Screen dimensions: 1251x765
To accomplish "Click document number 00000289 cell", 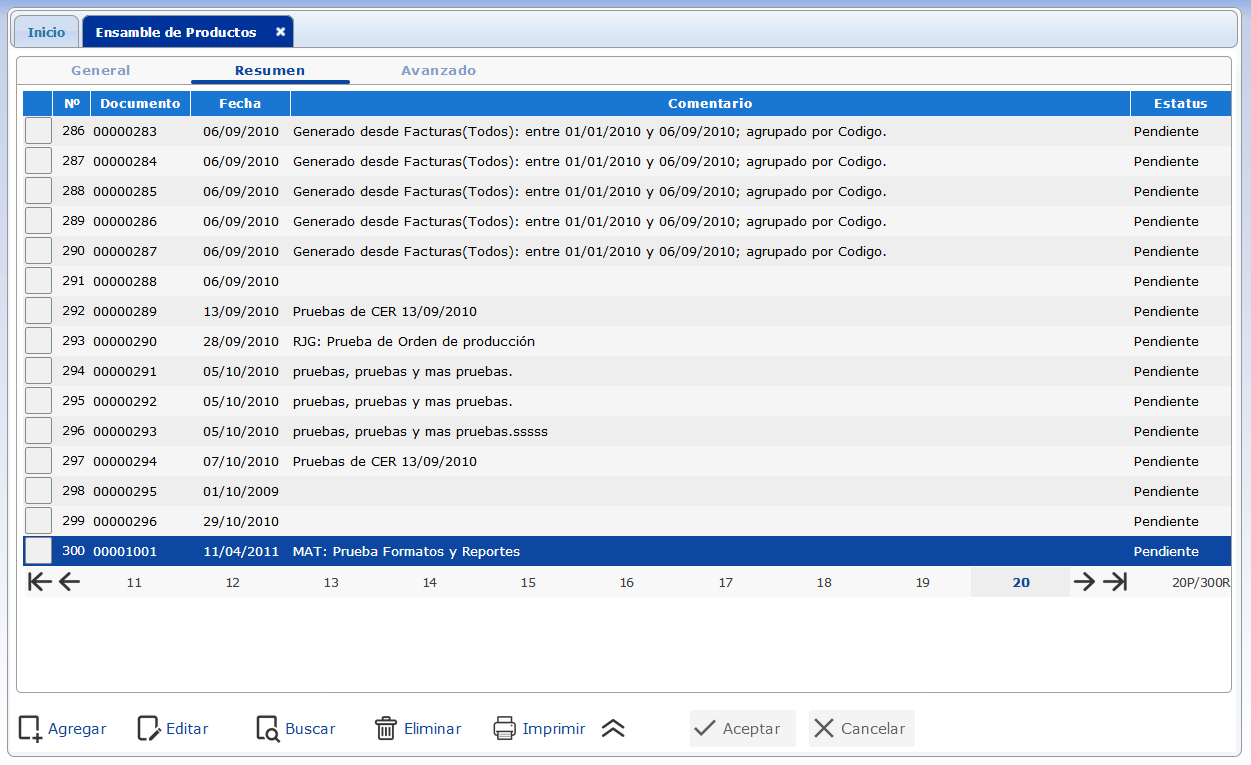I will tap(125, 311).
